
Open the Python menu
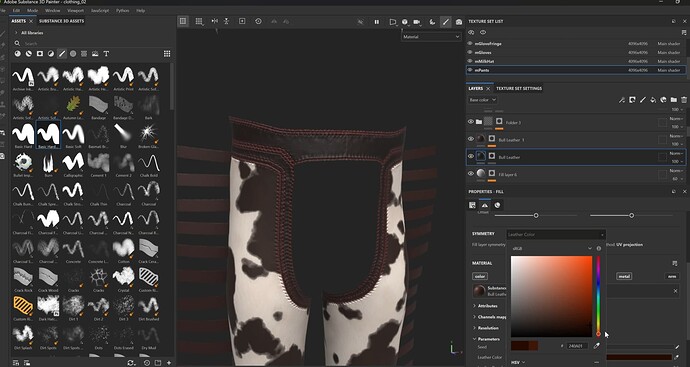(x=122, y=10)
